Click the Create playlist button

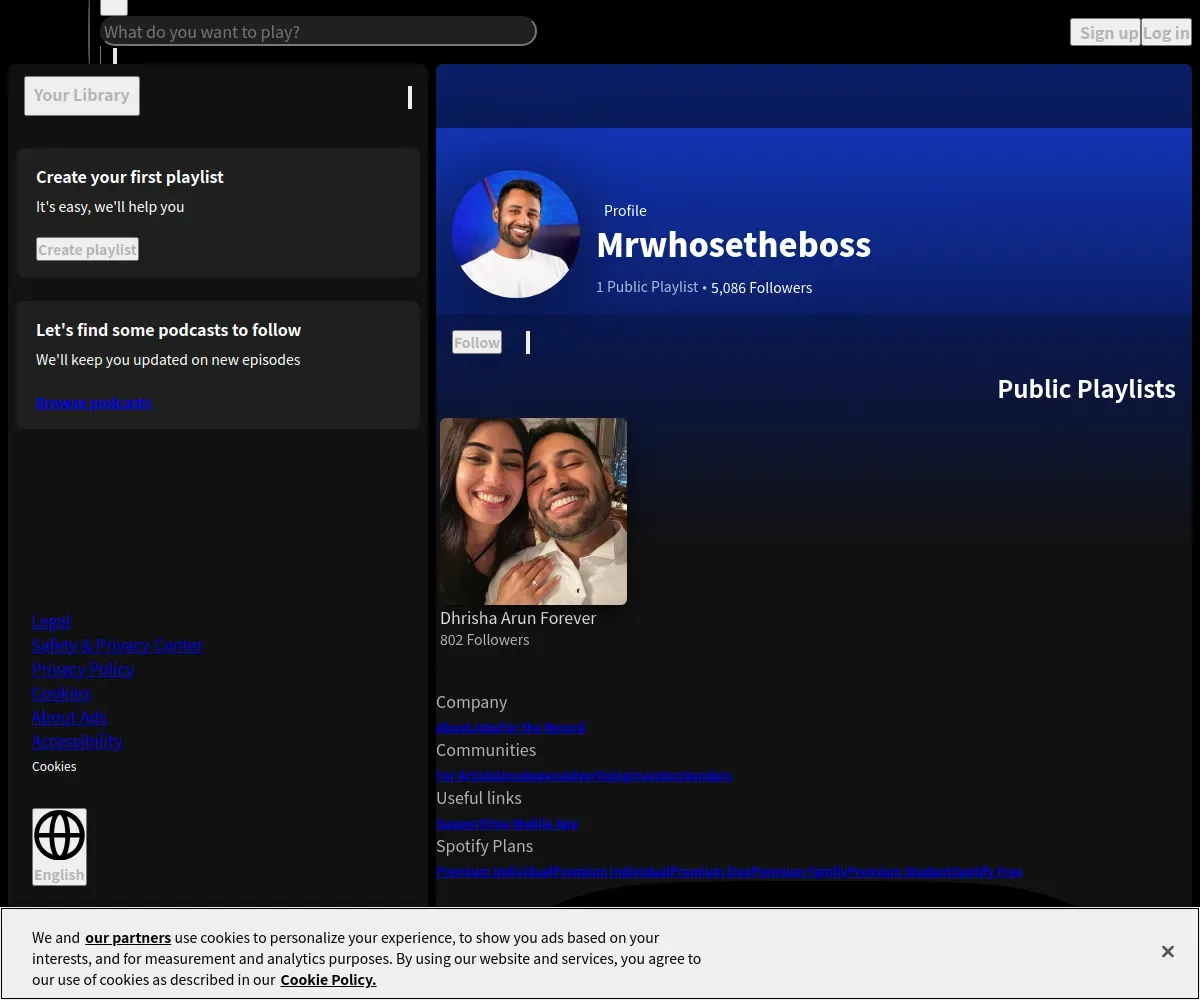click(87, 249)
